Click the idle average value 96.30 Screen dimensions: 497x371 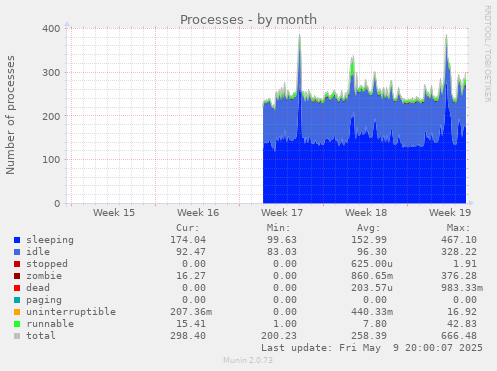372,252
